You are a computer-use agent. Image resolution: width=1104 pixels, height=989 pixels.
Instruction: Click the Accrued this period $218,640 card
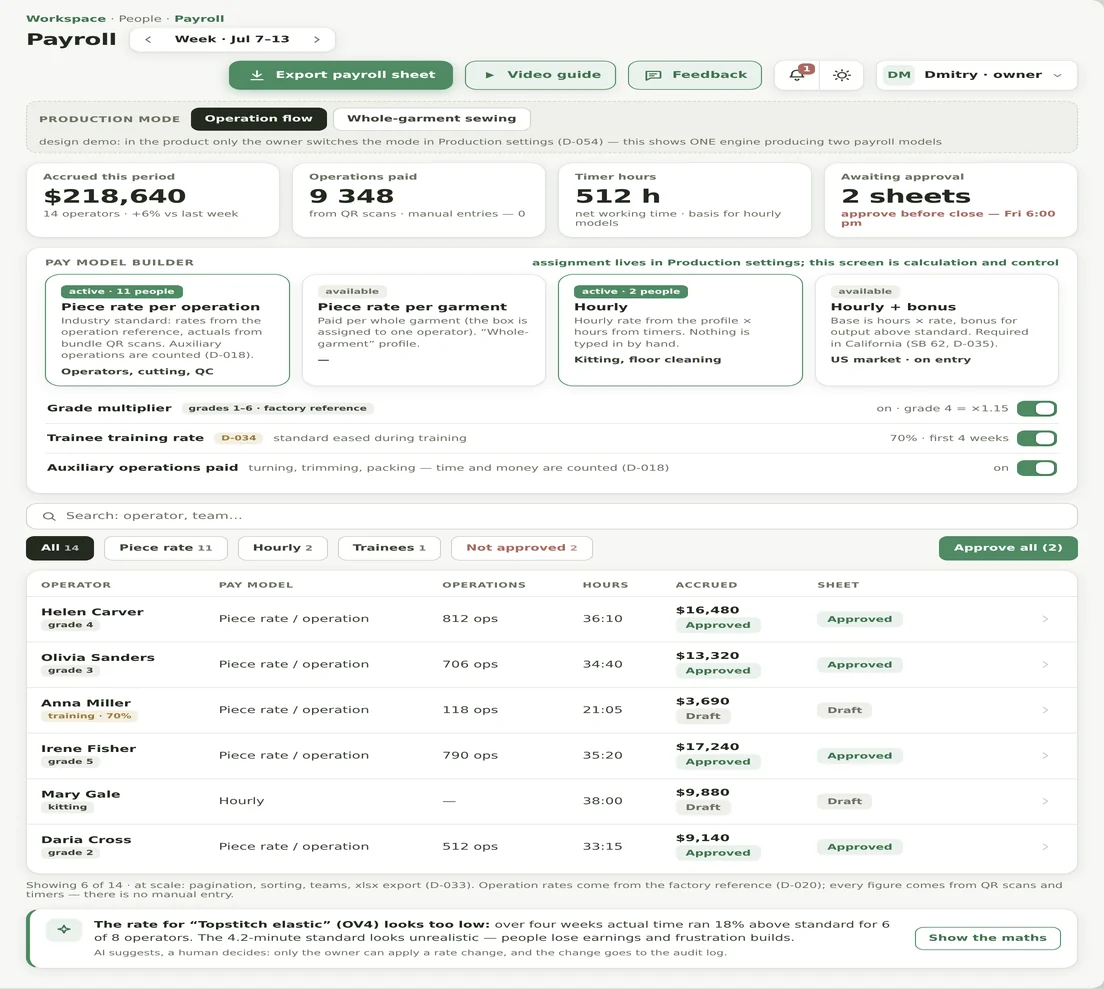click(x=153, y=200)
